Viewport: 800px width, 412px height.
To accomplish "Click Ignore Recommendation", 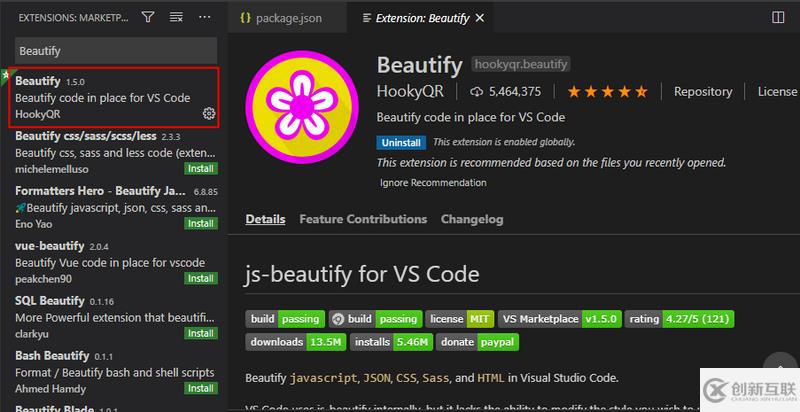I will (x=433, y=183).
